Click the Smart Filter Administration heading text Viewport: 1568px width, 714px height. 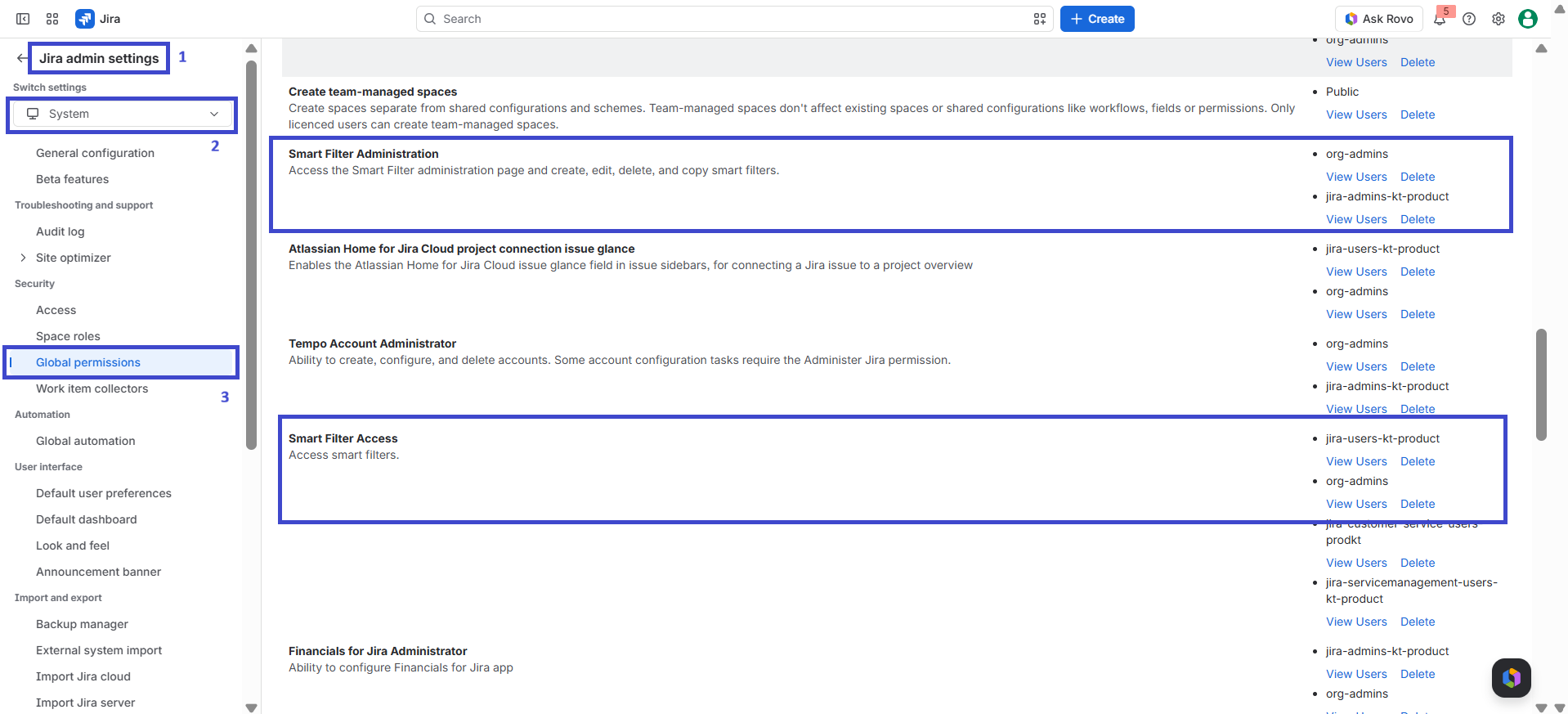click(364, 154)
